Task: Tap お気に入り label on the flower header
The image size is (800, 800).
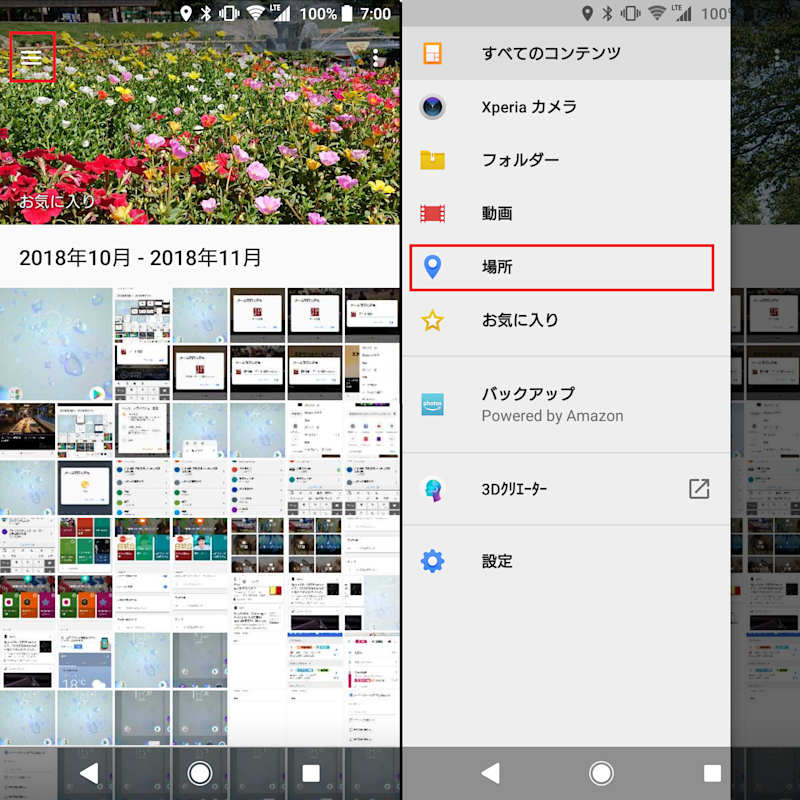Action: (x=57, y=201)
